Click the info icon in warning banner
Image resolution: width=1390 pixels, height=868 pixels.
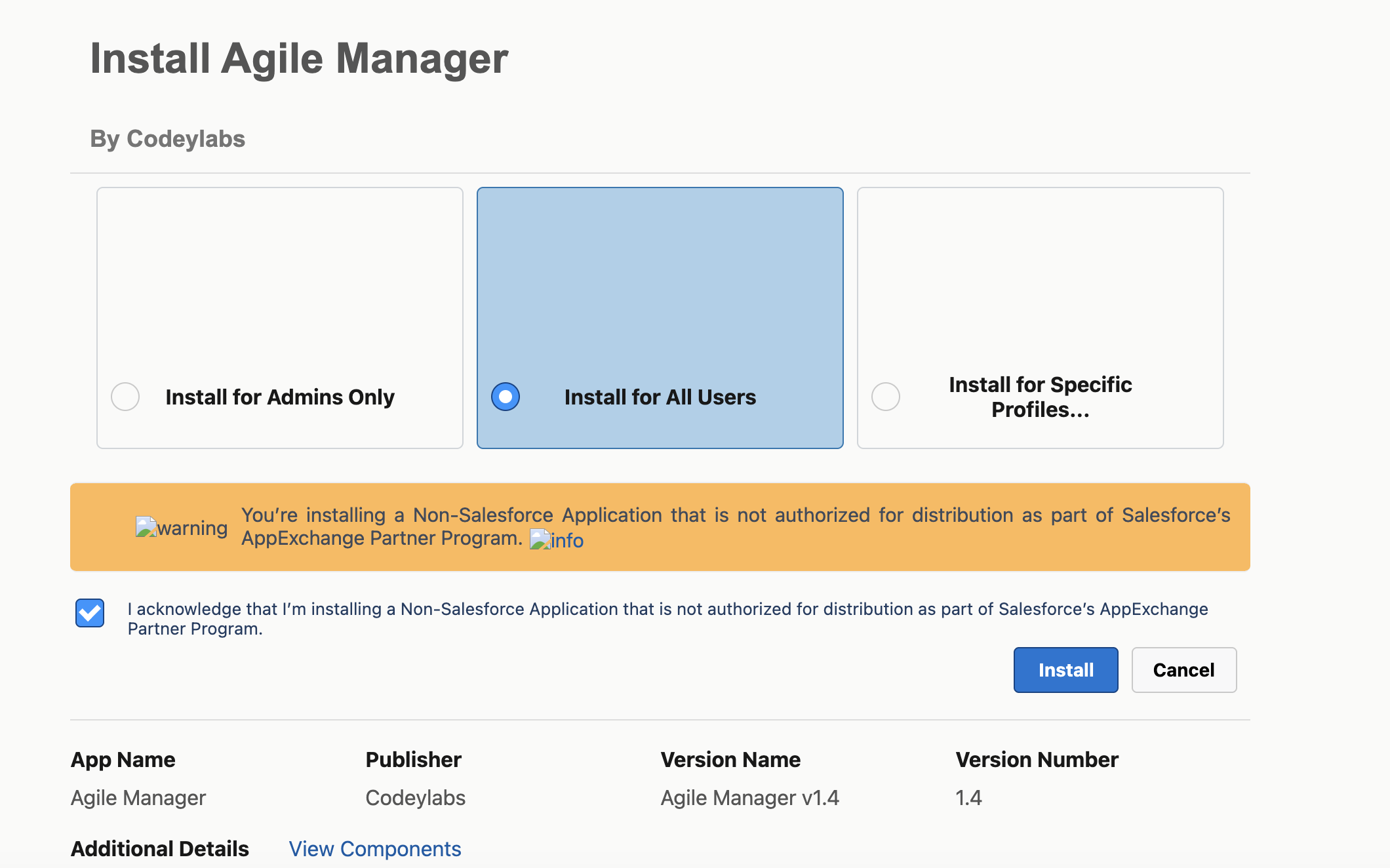pyautogui.click(x=557, y=540)
